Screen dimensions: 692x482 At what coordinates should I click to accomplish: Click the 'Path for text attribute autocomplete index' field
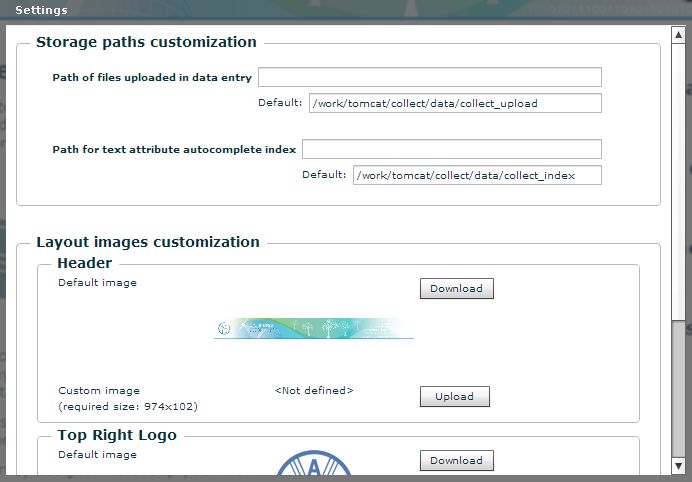[452, 149]
